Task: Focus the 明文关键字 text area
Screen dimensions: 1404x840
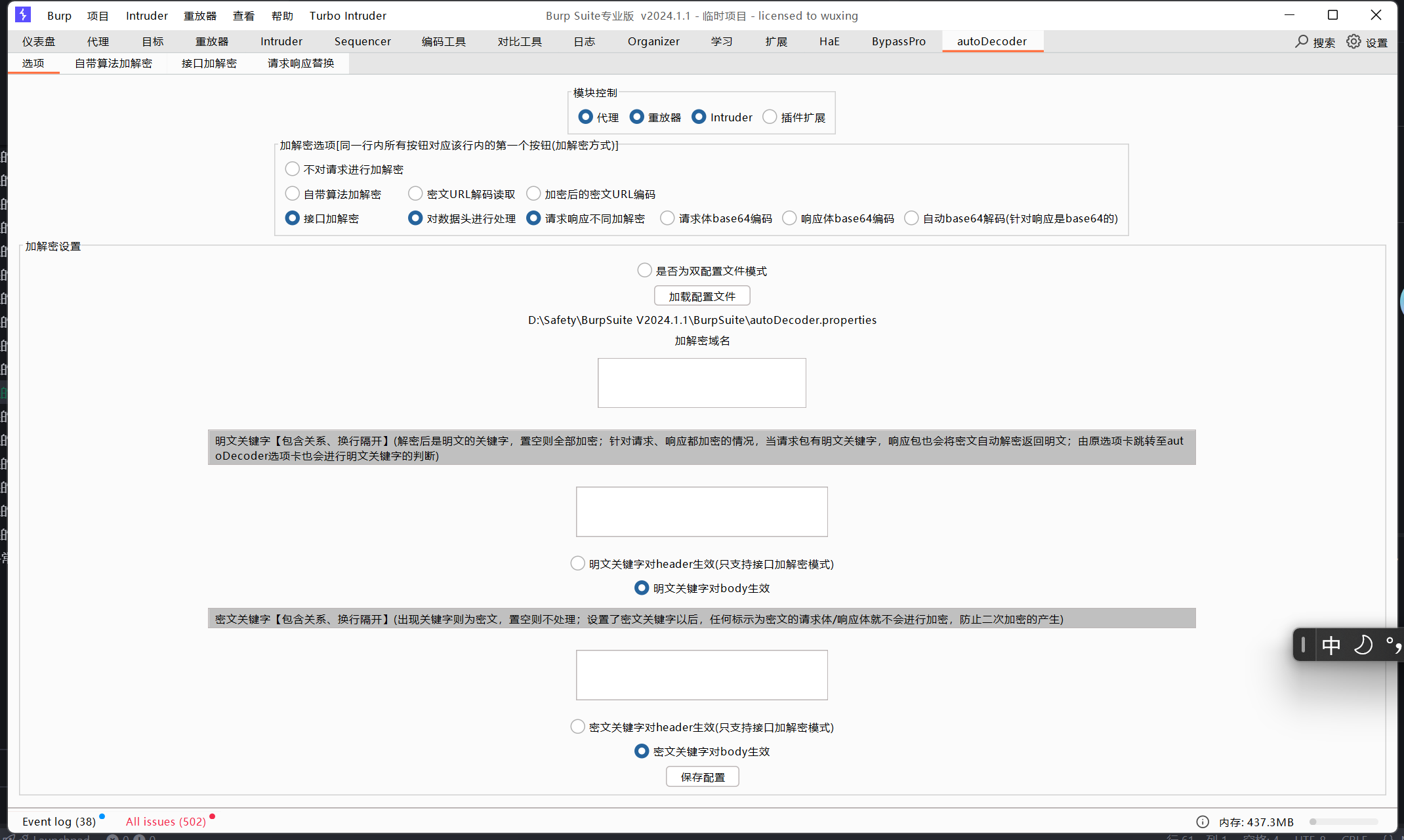Action: (702, 511)
